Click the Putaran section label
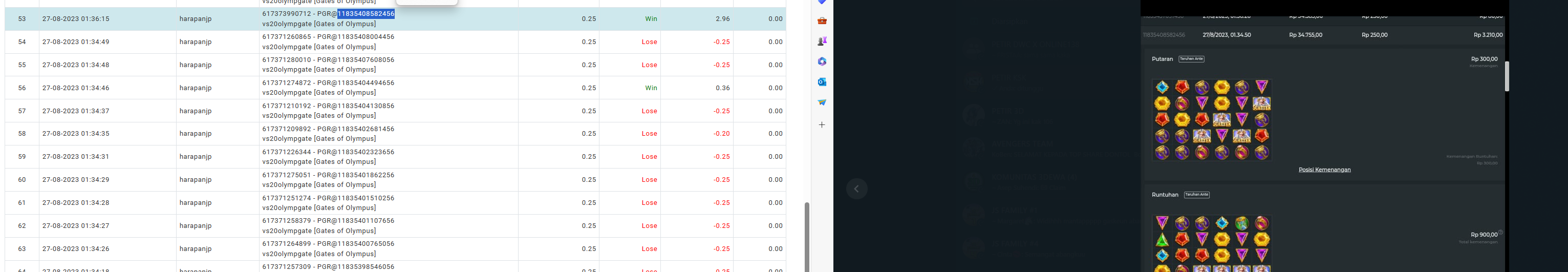This screenshot has height=272, width=1568. 1162,59
